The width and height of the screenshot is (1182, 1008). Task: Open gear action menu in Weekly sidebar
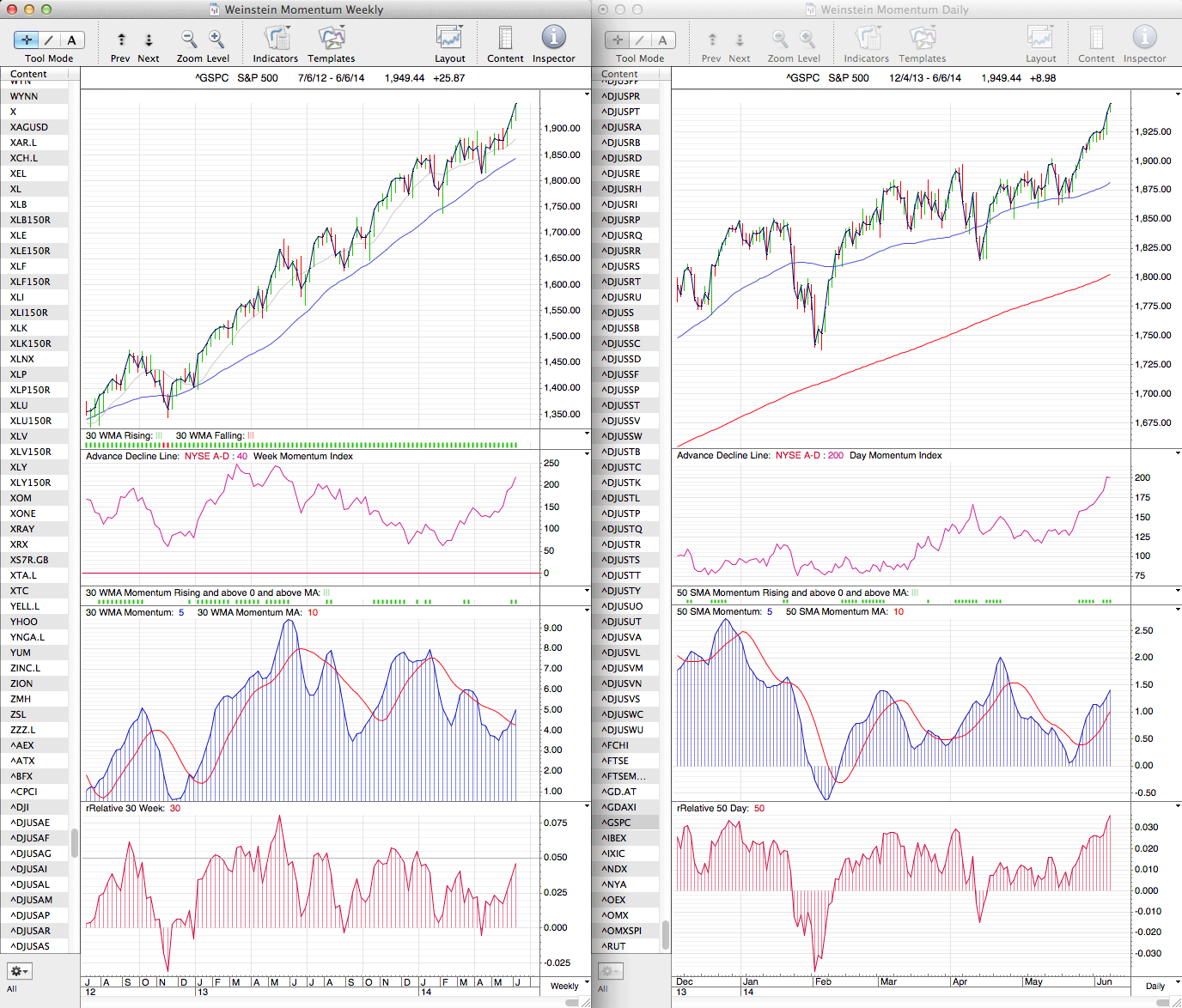click(x=19, y=971)
